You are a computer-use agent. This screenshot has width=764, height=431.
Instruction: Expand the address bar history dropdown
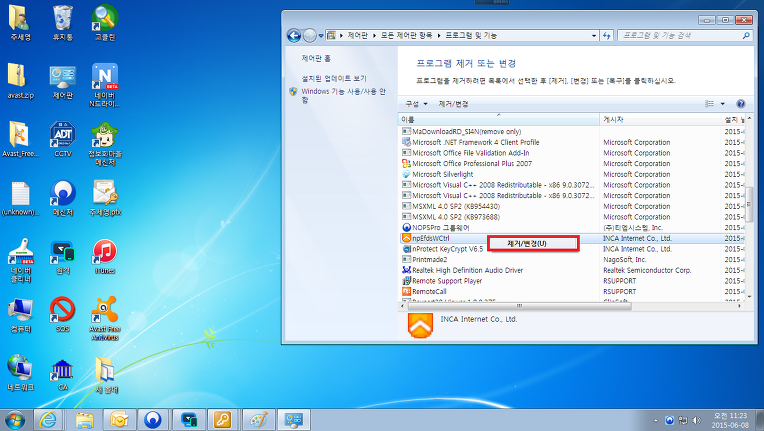coord(593,36)
